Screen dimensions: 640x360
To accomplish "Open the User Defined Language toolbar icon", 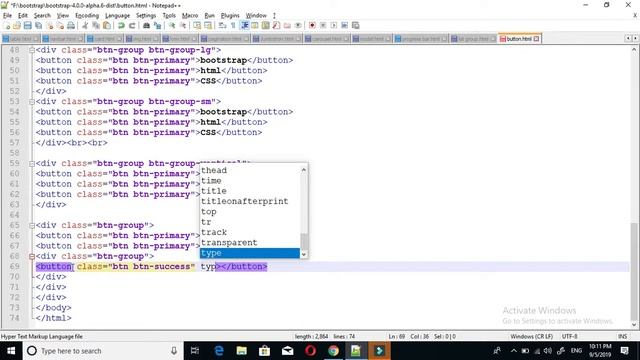I will 255,25.
